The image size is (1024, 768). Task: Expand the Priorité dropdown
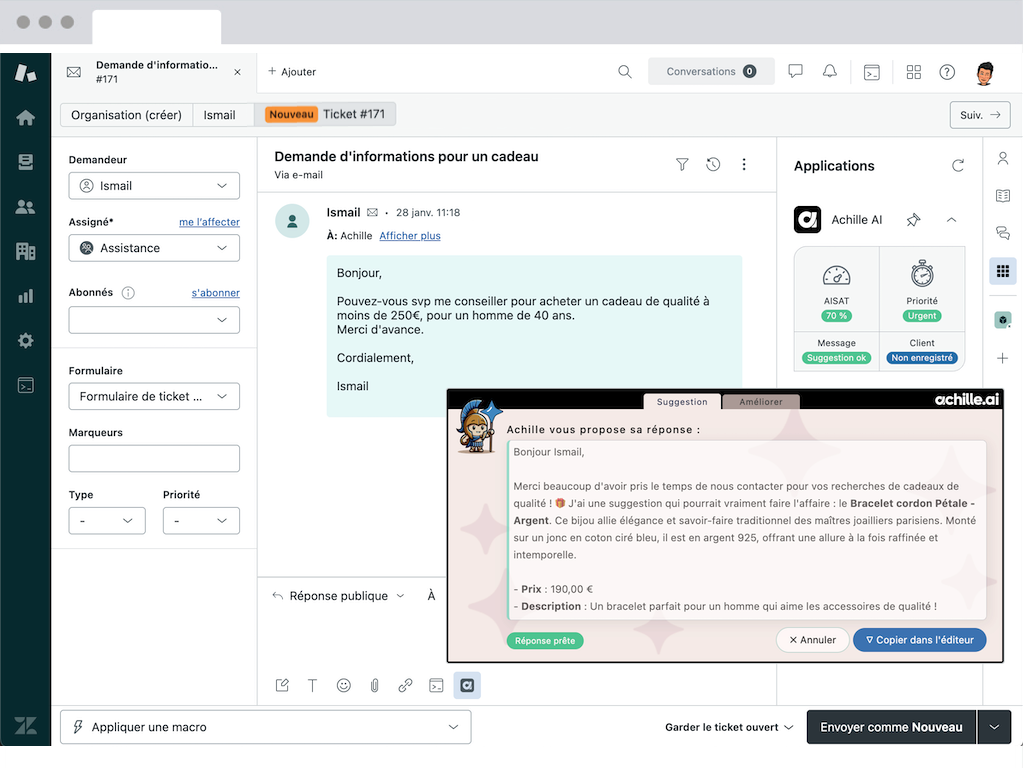[x=201, y=521]
